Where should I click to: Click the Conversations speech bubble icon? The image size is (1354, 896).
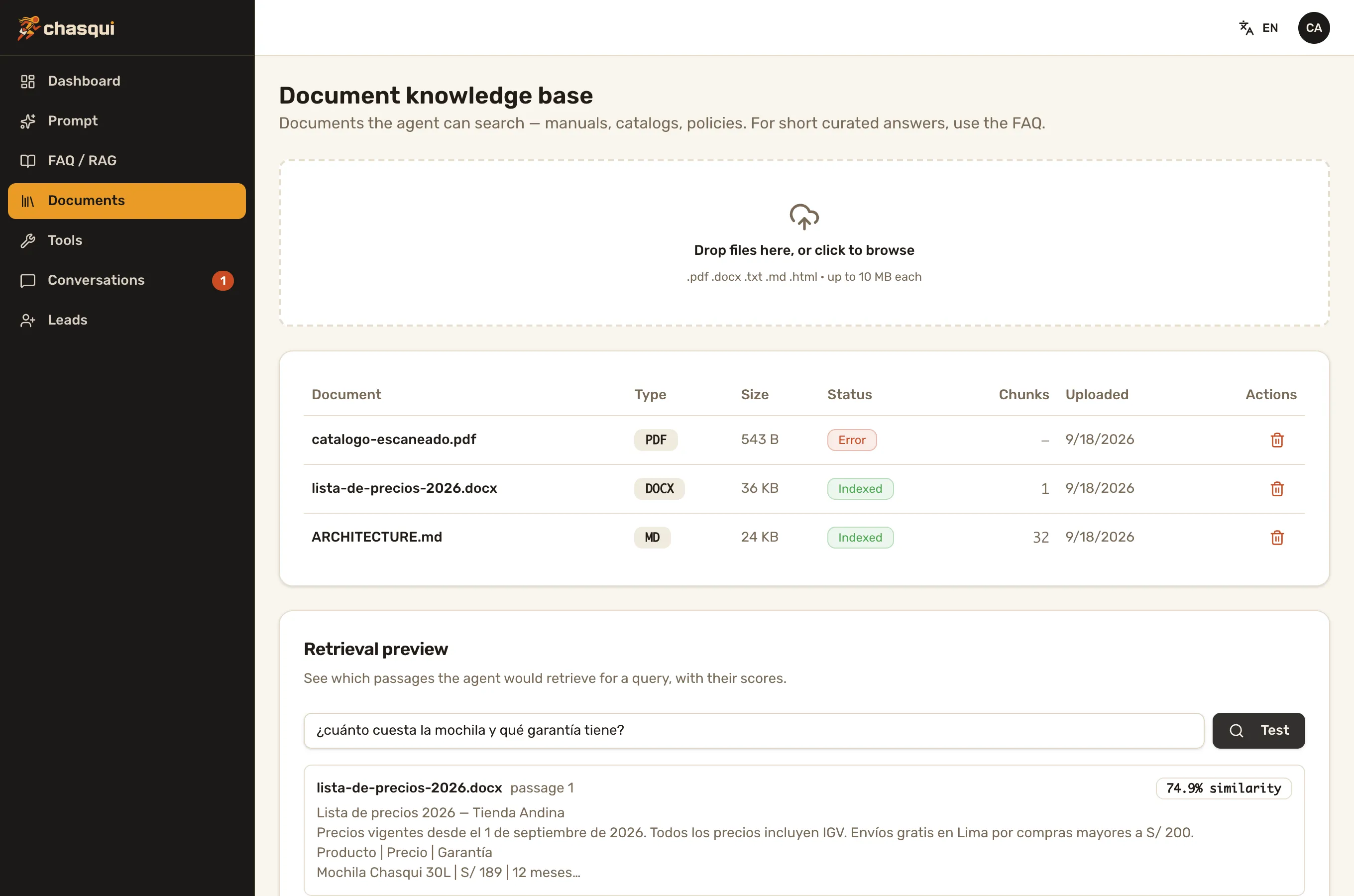tap(28, 281)
